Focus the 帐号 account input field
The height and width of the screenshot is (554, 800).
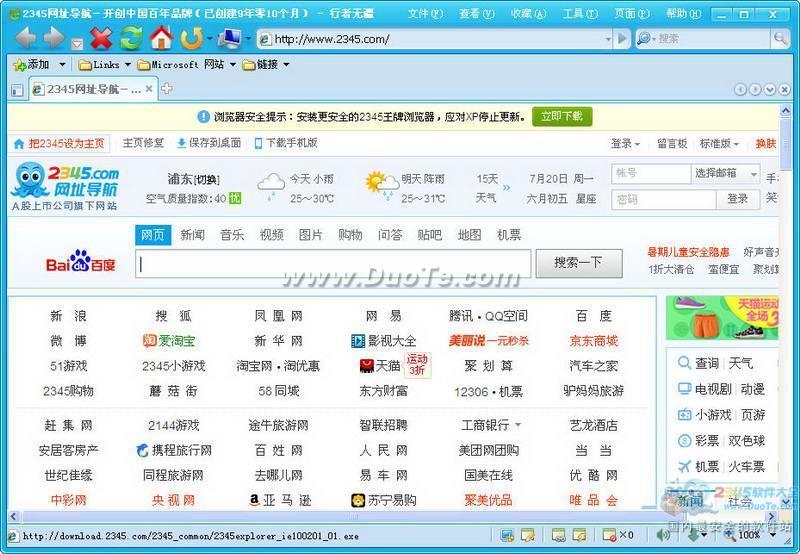point(651,173)
